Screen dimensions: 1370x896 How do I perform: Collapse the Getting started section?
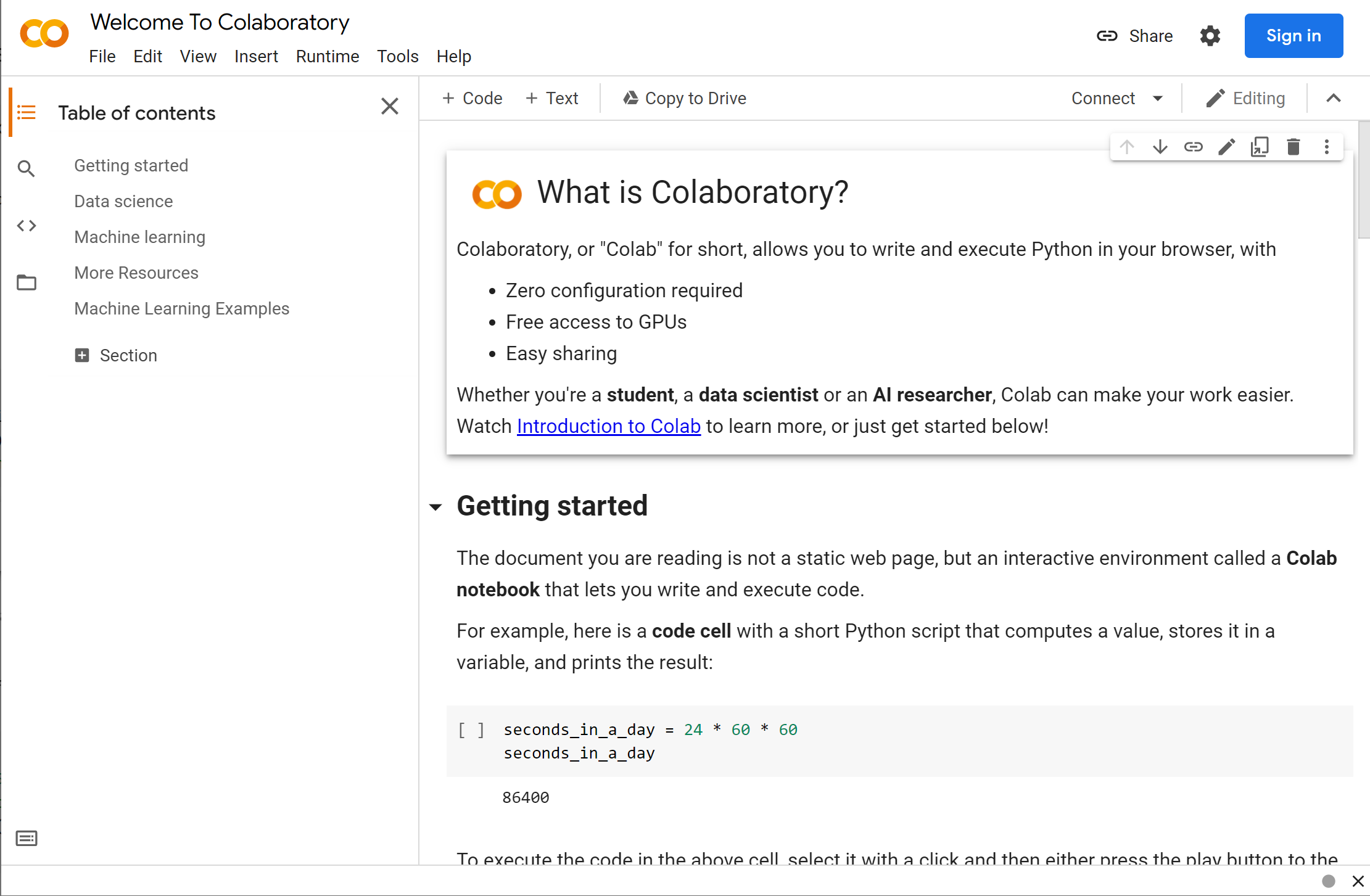click(x=435, y=508)
